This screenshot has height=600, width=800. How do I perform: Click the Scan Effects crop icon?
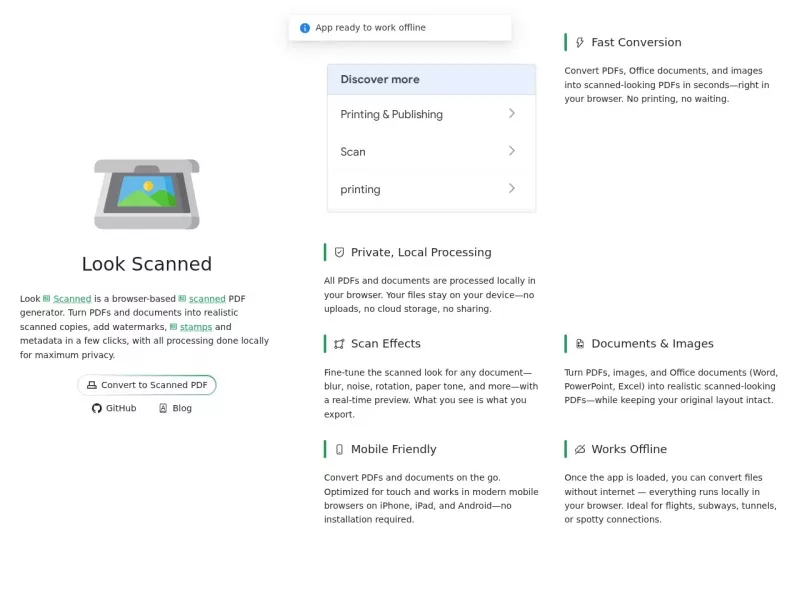tap(339, 344)
